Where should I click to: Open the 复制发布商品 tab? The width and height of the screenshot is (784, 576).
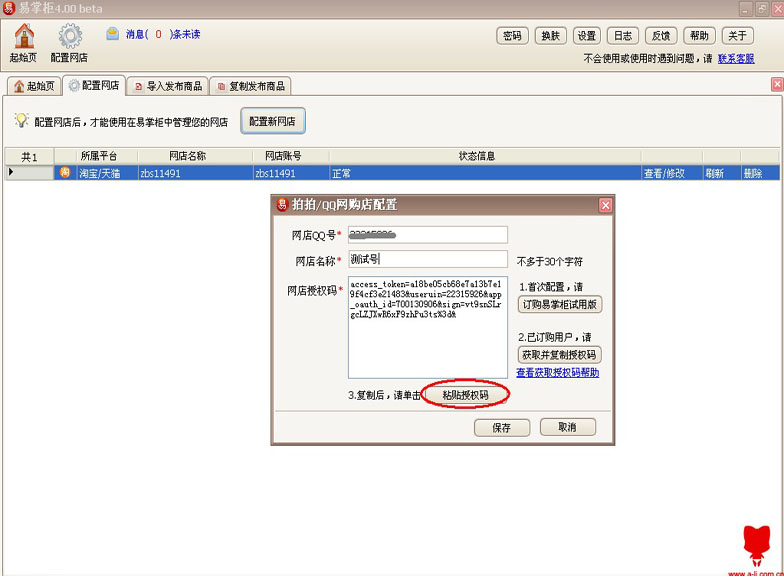click(250, 86)
